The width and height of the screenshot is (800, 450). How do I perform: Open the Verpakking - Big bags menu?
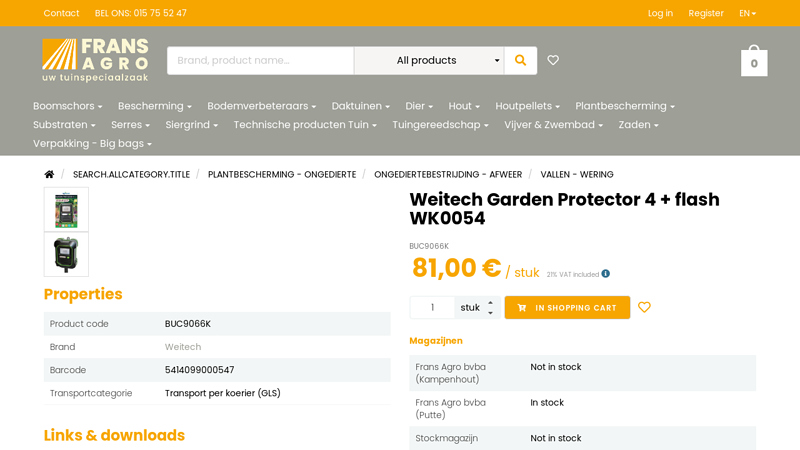click(92, 144)
